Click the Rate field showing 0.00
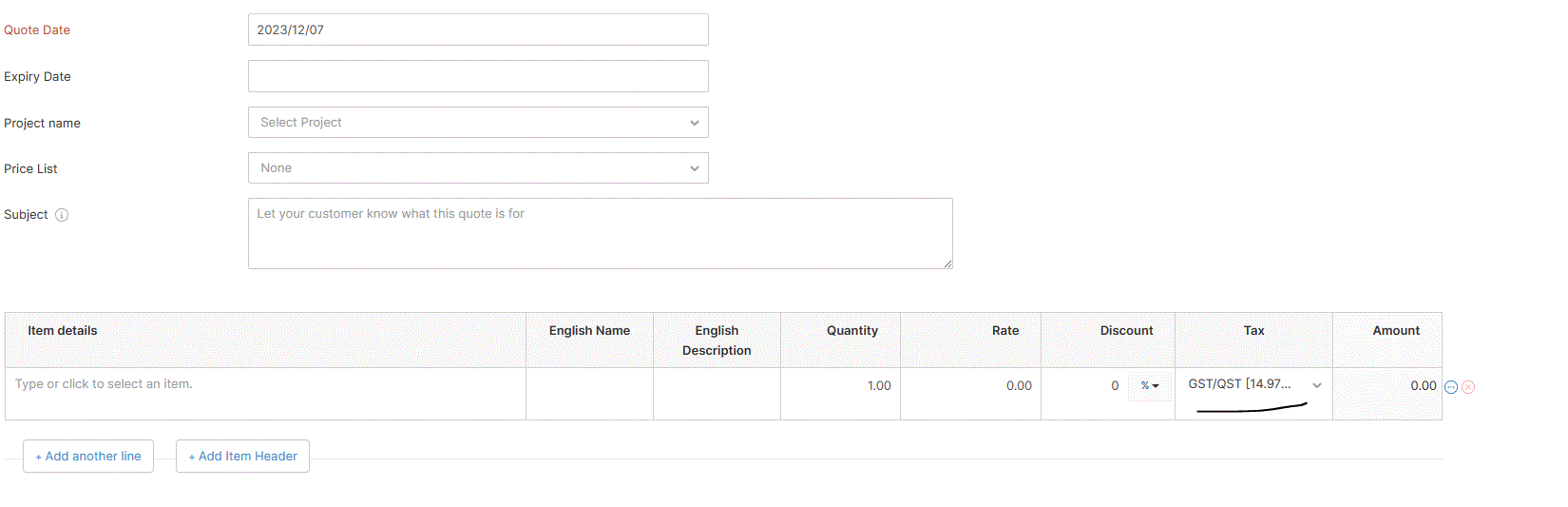 coord(970,386)
